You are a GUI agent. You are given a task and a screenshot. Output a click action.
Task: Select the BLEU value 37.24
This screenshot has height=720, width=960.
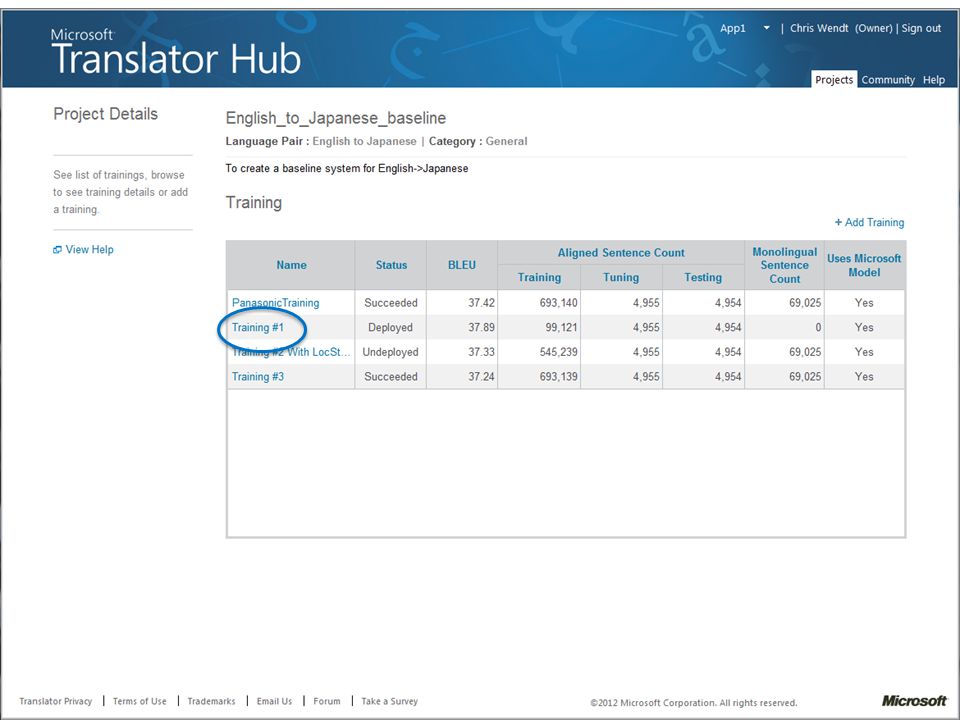pos(481,377)
